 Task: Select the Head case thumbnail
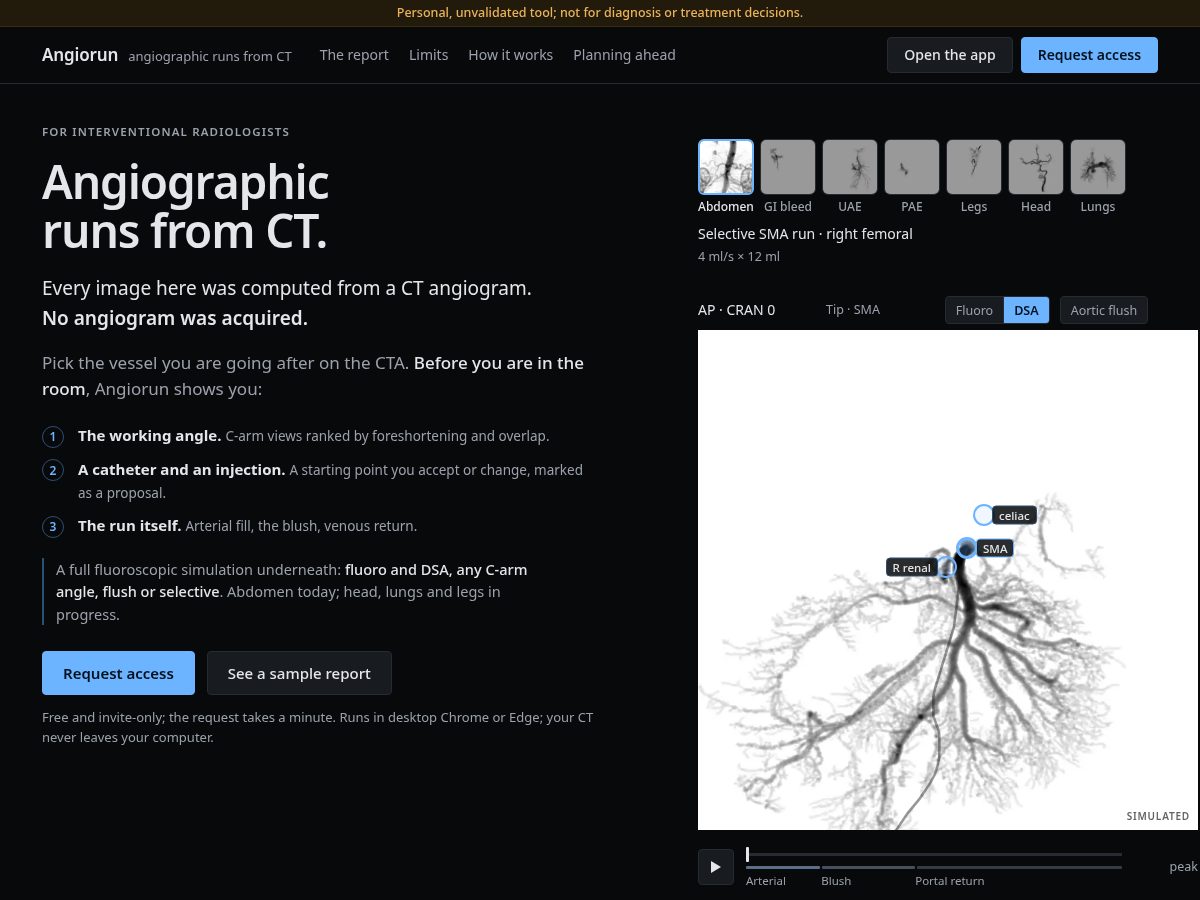coord(1036,166)
